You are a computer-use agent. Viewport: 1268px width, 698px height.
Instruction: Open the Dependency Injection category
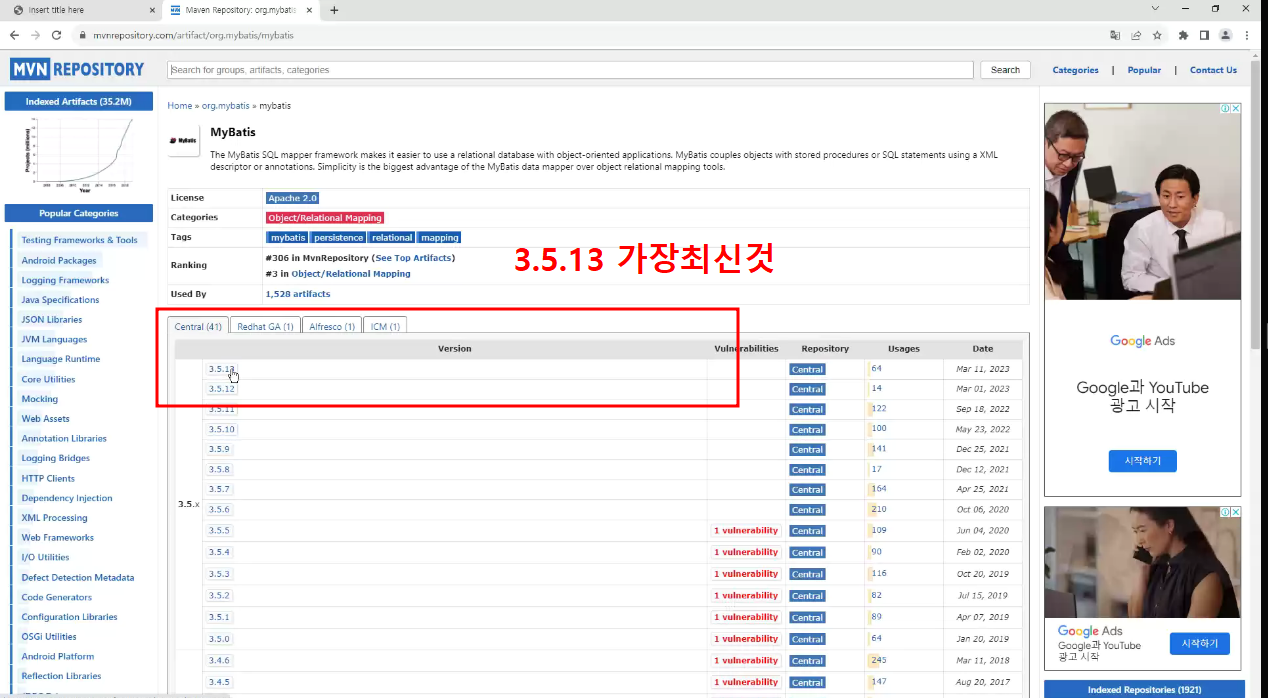67,498
